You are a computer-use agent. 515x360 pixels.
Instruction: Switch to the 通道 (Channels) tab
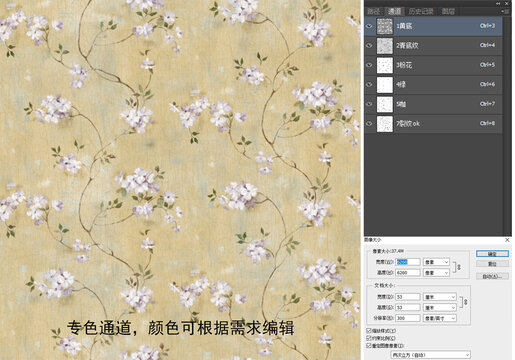(394, 11)
